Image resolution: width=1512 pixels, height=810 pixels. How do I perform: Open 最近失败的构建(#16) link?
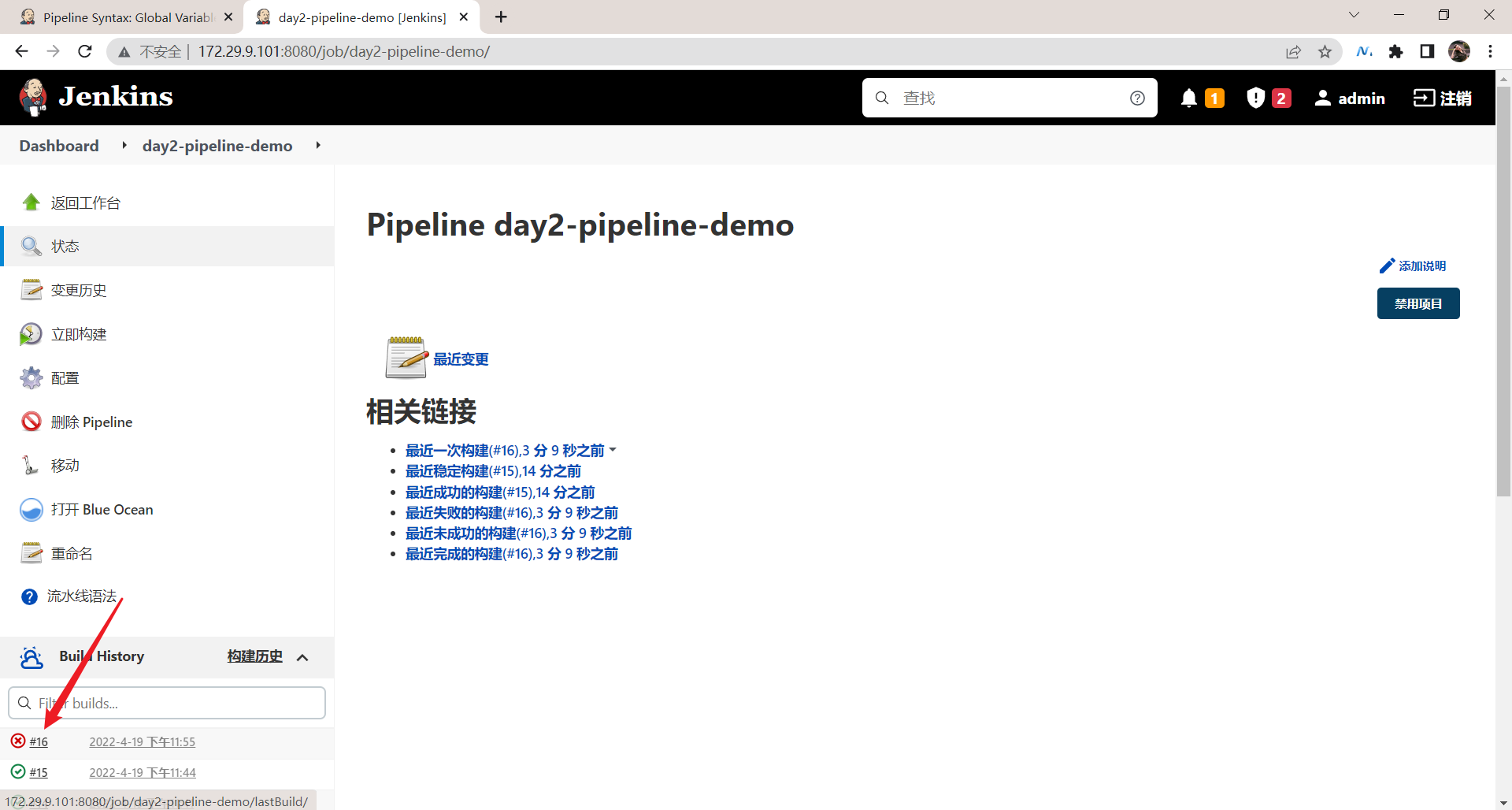[512, 513]
